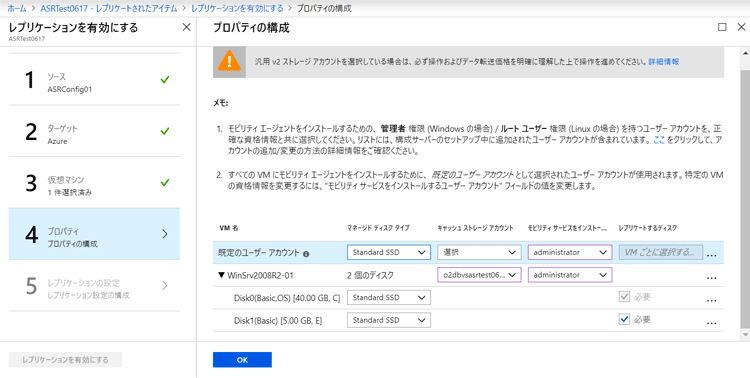
Task: Click the blue OK button
Action: 242,360
